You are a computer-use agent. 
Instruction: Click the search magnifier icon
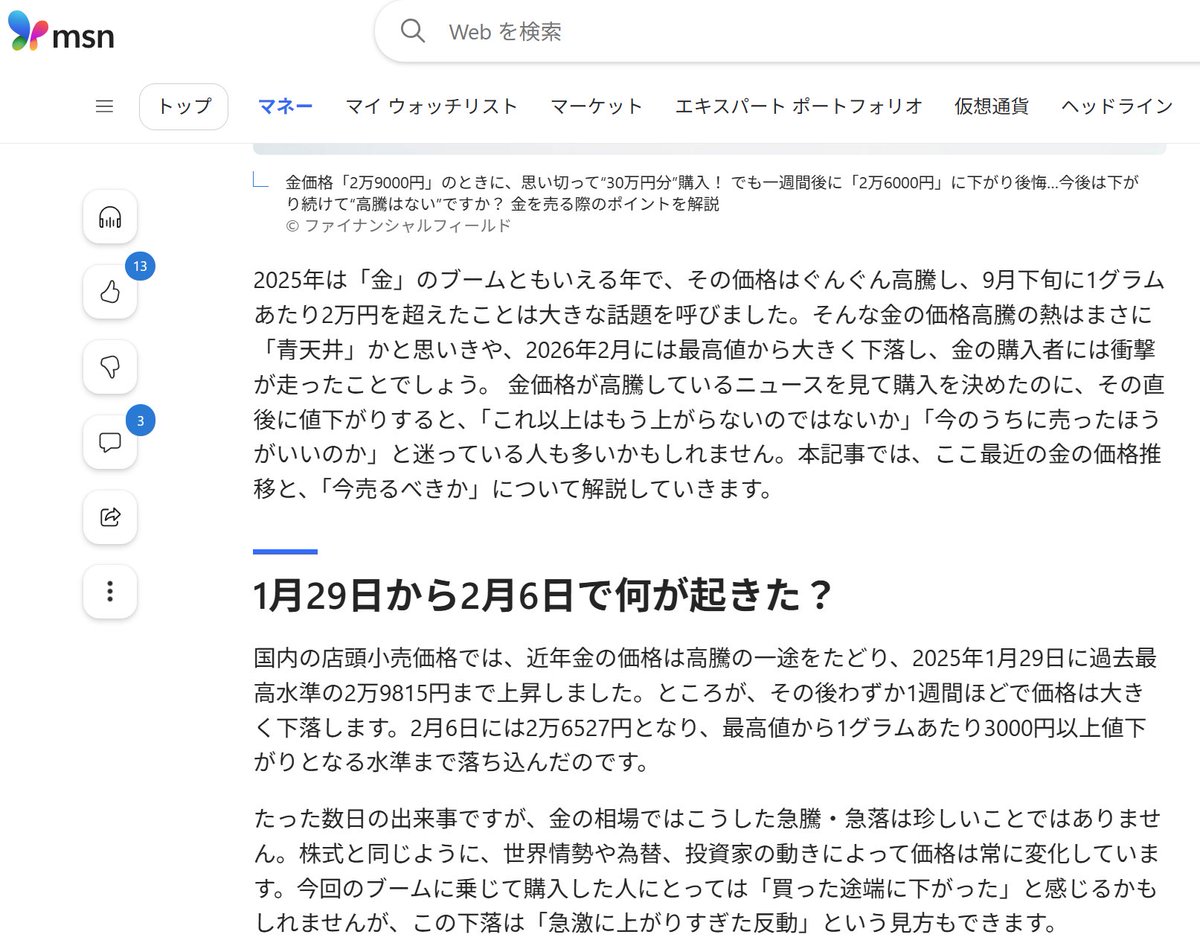[x=413, y=31]
